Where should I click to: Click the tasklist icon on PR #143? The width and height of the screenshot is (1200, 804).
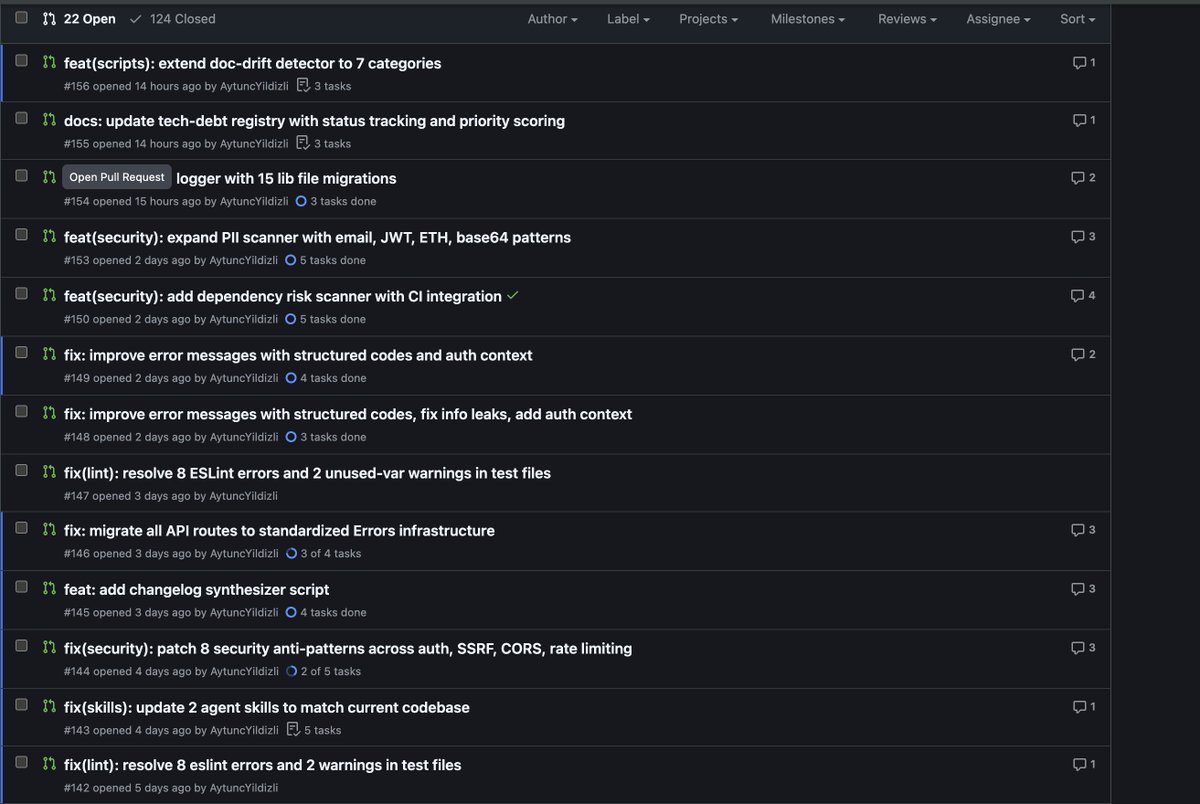click(x=293, y=730)
